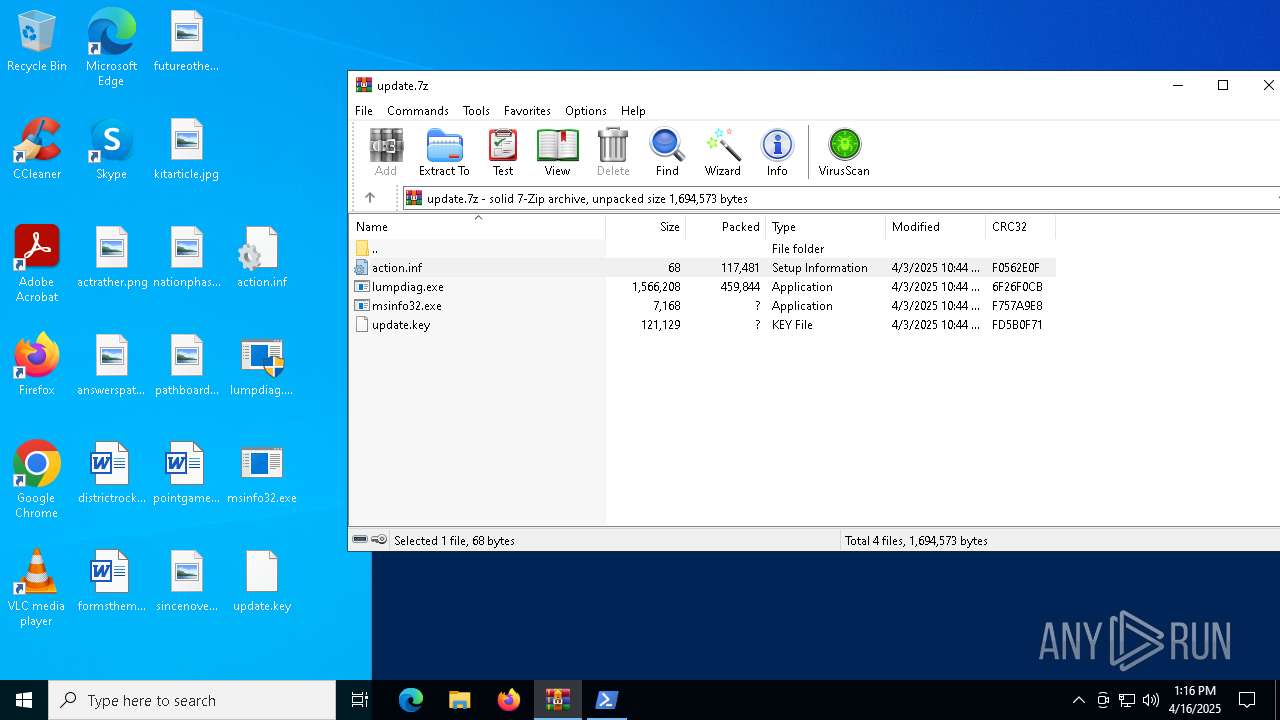
Task: Open the taskbar clock showing 1:16 PM
Action: (1195, 700)
